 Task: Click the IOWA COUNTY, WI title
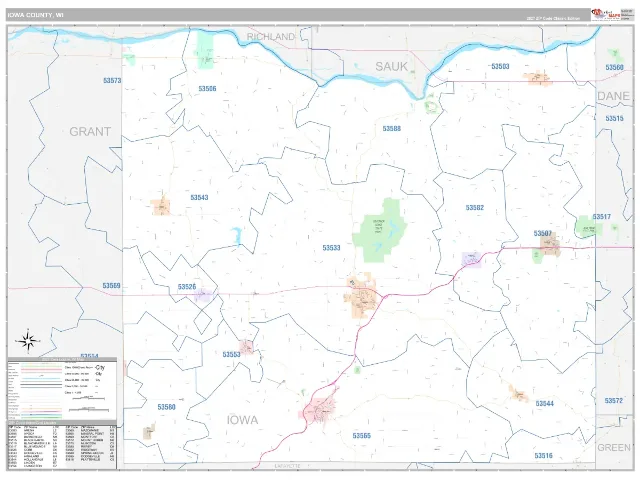point(36,15)
